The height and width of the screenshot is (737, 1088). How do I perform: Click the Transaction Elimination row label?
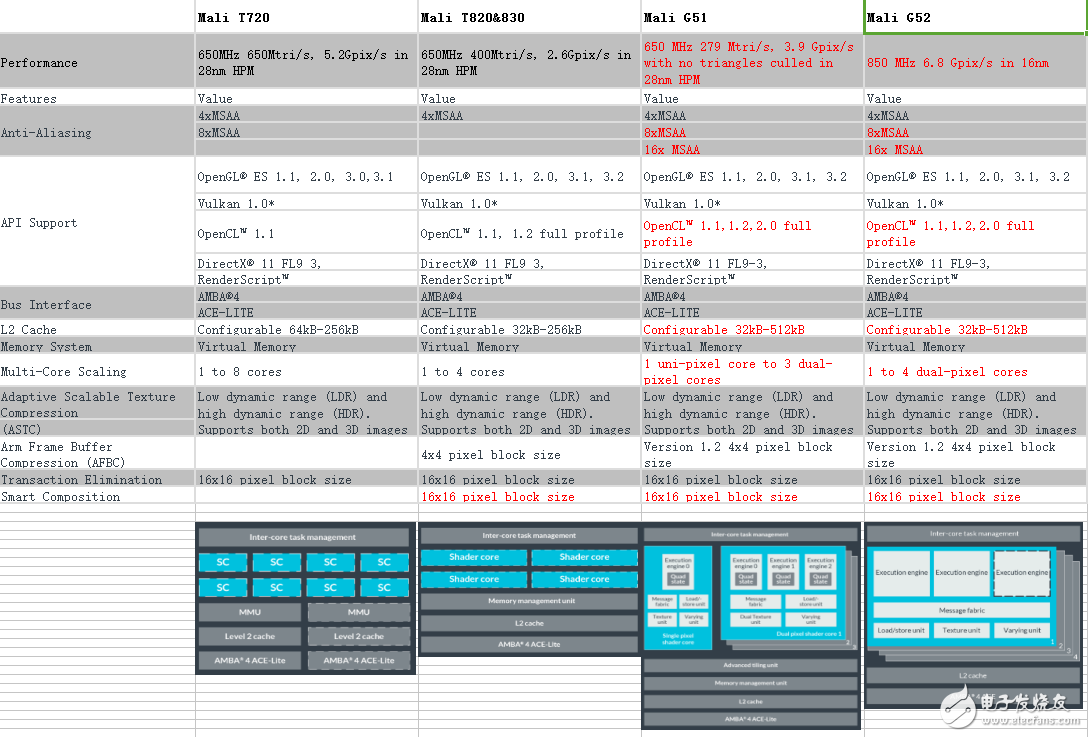(x=97, y=479)
